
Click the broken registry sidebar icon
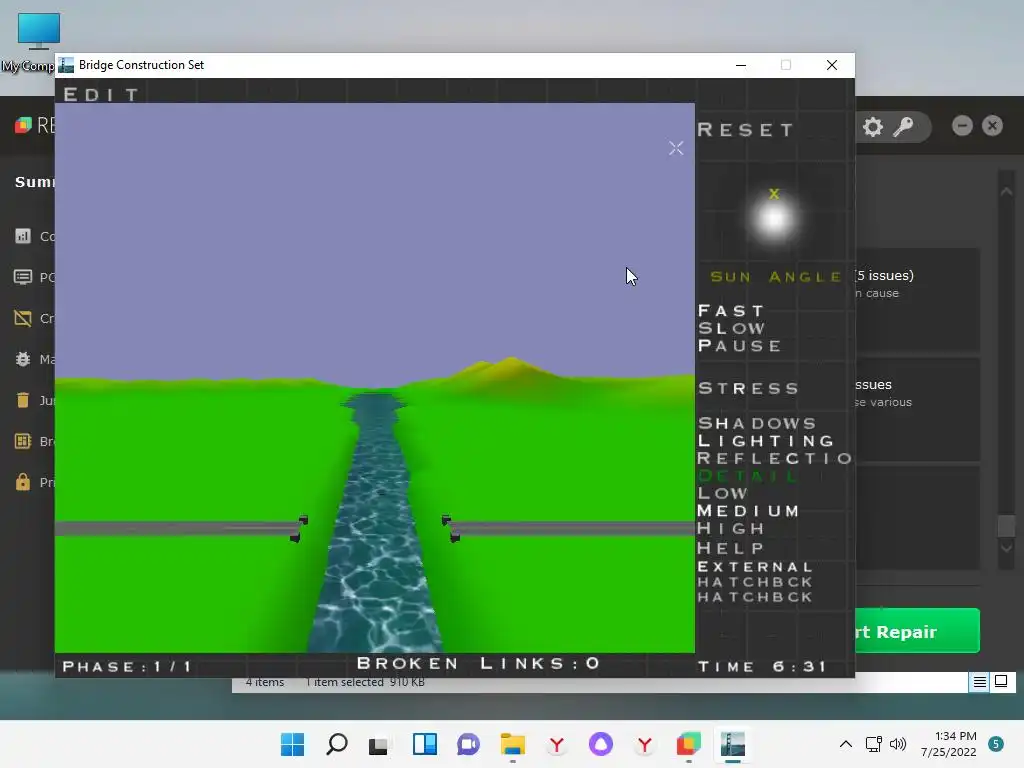pyautogui.click(x=23, y=441)
